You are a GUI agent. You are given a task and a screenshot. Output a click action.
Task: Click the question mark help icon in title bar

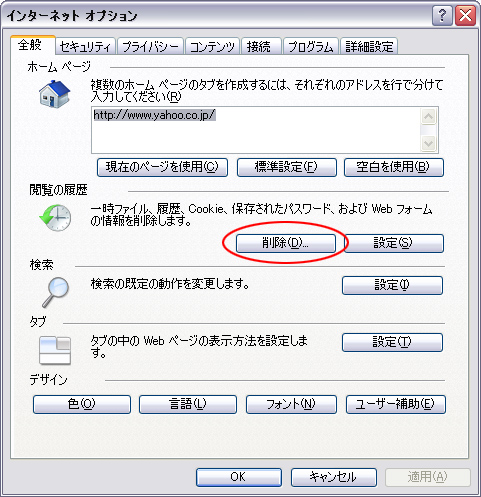point(442,15)
